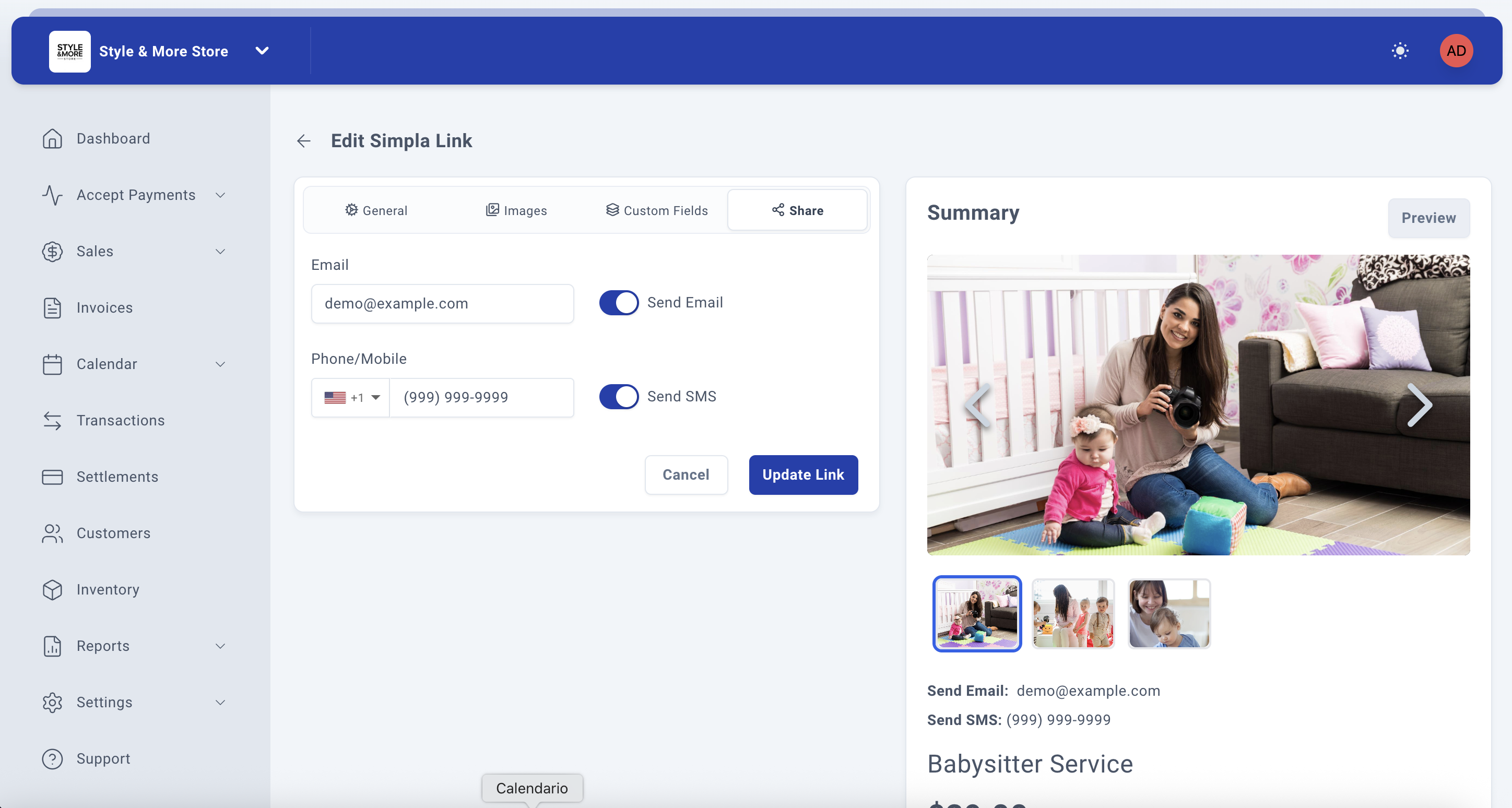
Task: Show next image with right carousel arrow
Action: tap(1419, 405)
